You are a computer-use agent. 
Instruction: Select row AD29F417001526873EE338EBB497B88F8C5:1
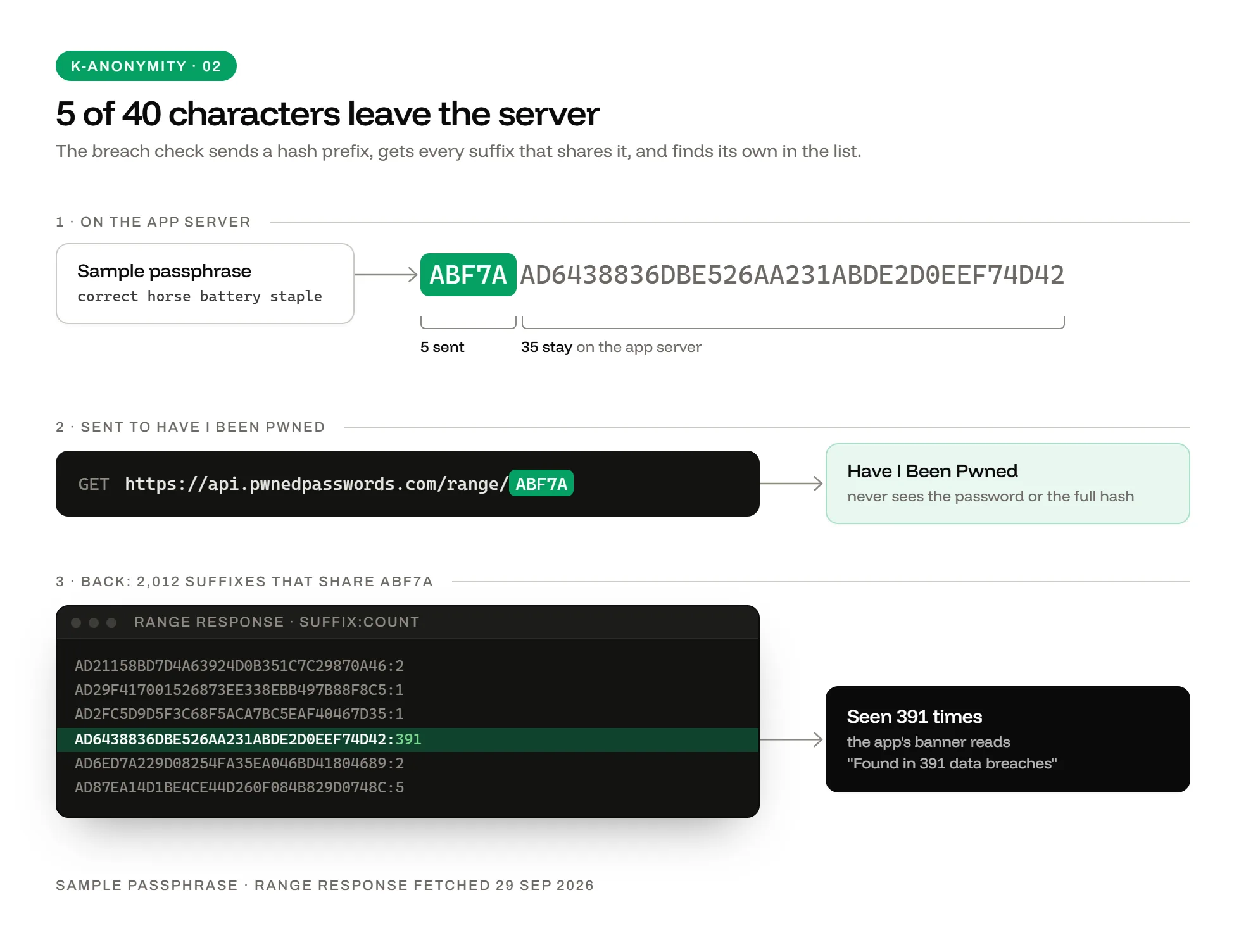point(408,690)
